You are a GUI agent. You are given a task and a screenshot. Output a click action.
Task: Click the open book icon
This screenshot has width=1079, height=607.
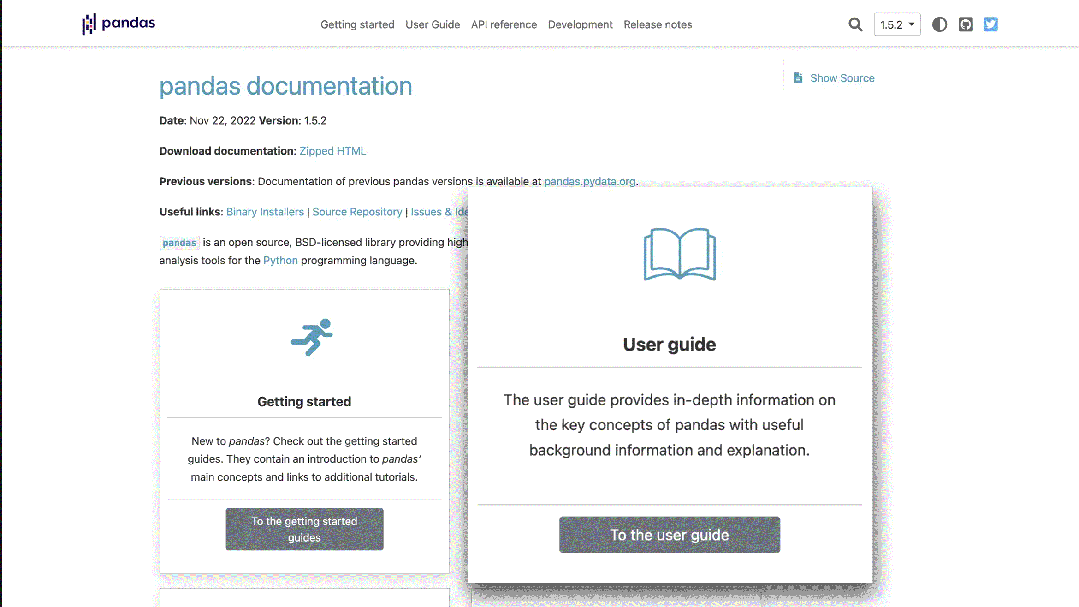point(680,254)
